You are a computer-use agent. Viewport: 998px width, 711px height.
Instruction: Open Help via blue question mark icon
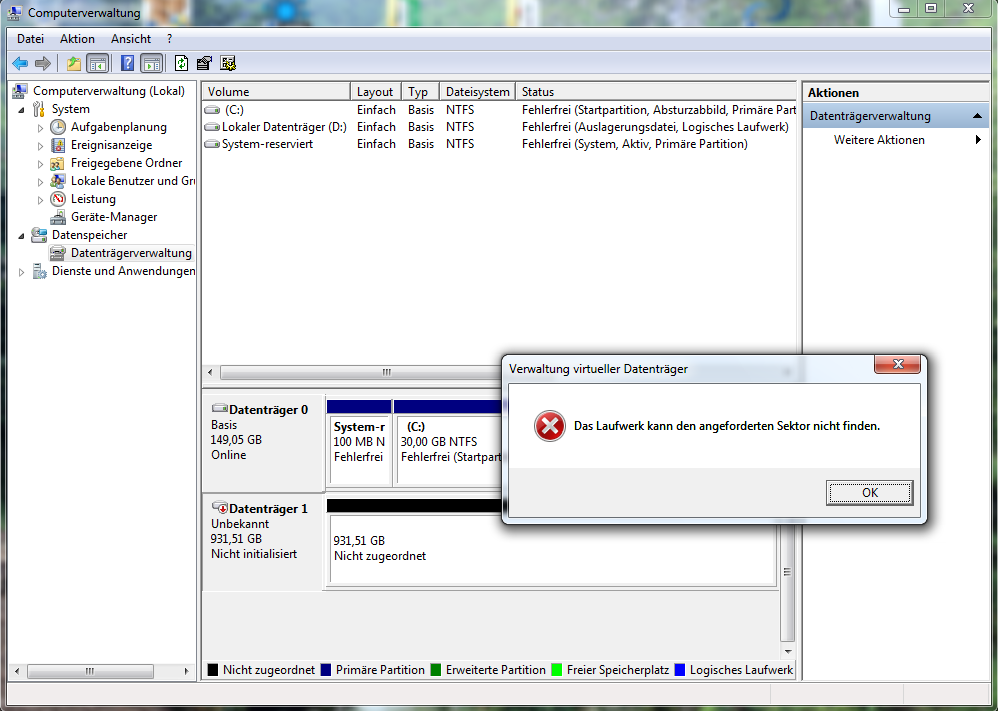pos(127,63)
